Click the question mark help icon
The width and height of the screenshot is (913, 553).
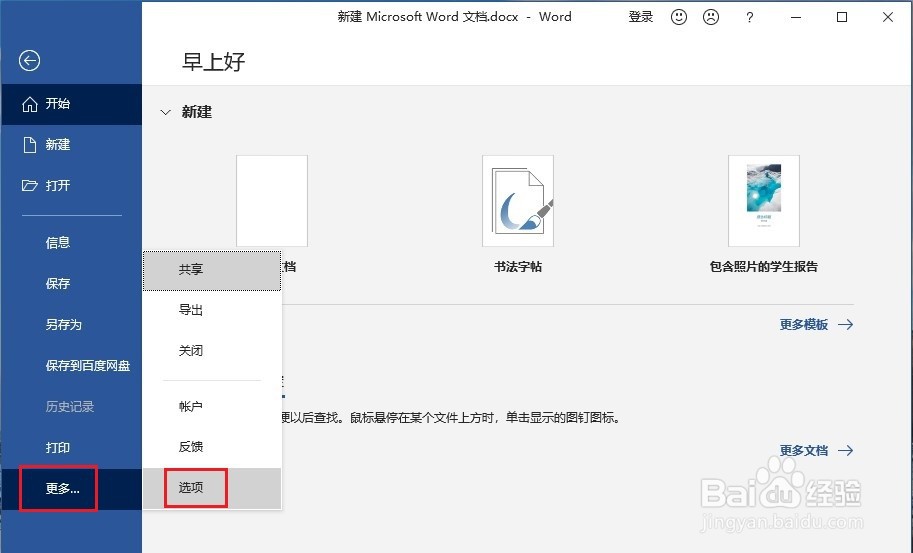pyautogui.click(x=749, y=17)
